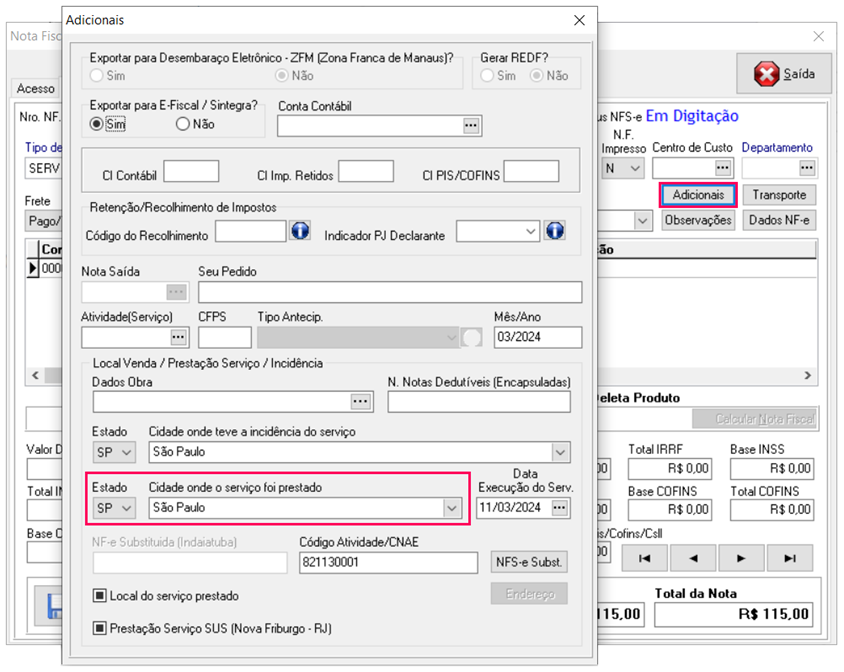Open Conta Contábil lookup ellipsis button
844x672 pixels.
(x=471, y=126)
